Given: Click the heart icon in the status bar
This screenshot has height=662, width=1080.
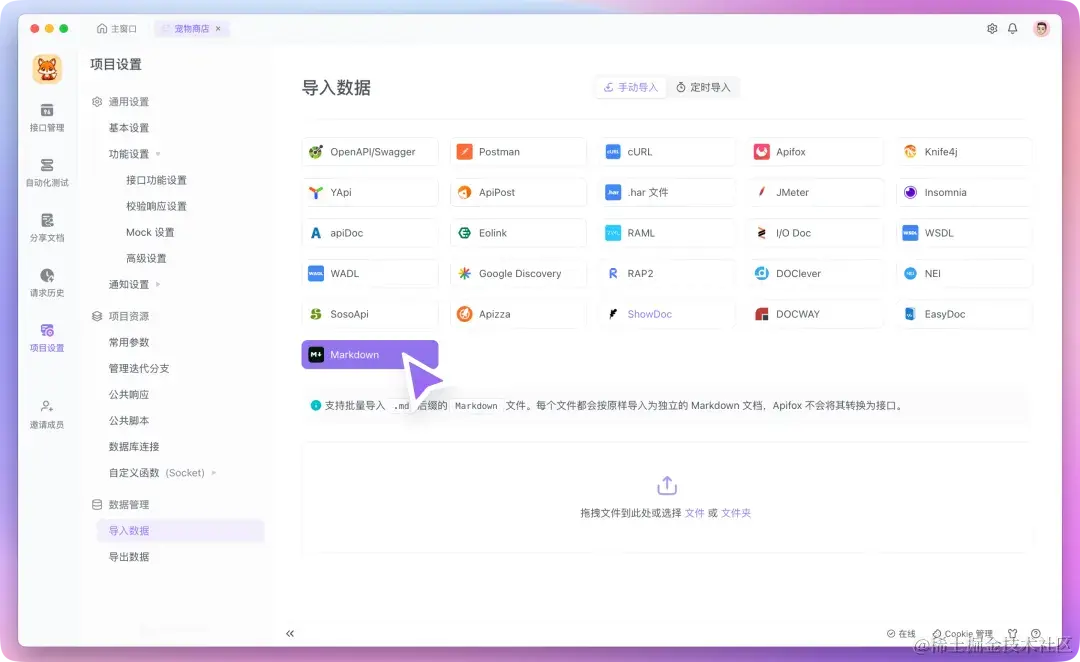Looking at the screenshot, I should click(x=1012, y=633).
